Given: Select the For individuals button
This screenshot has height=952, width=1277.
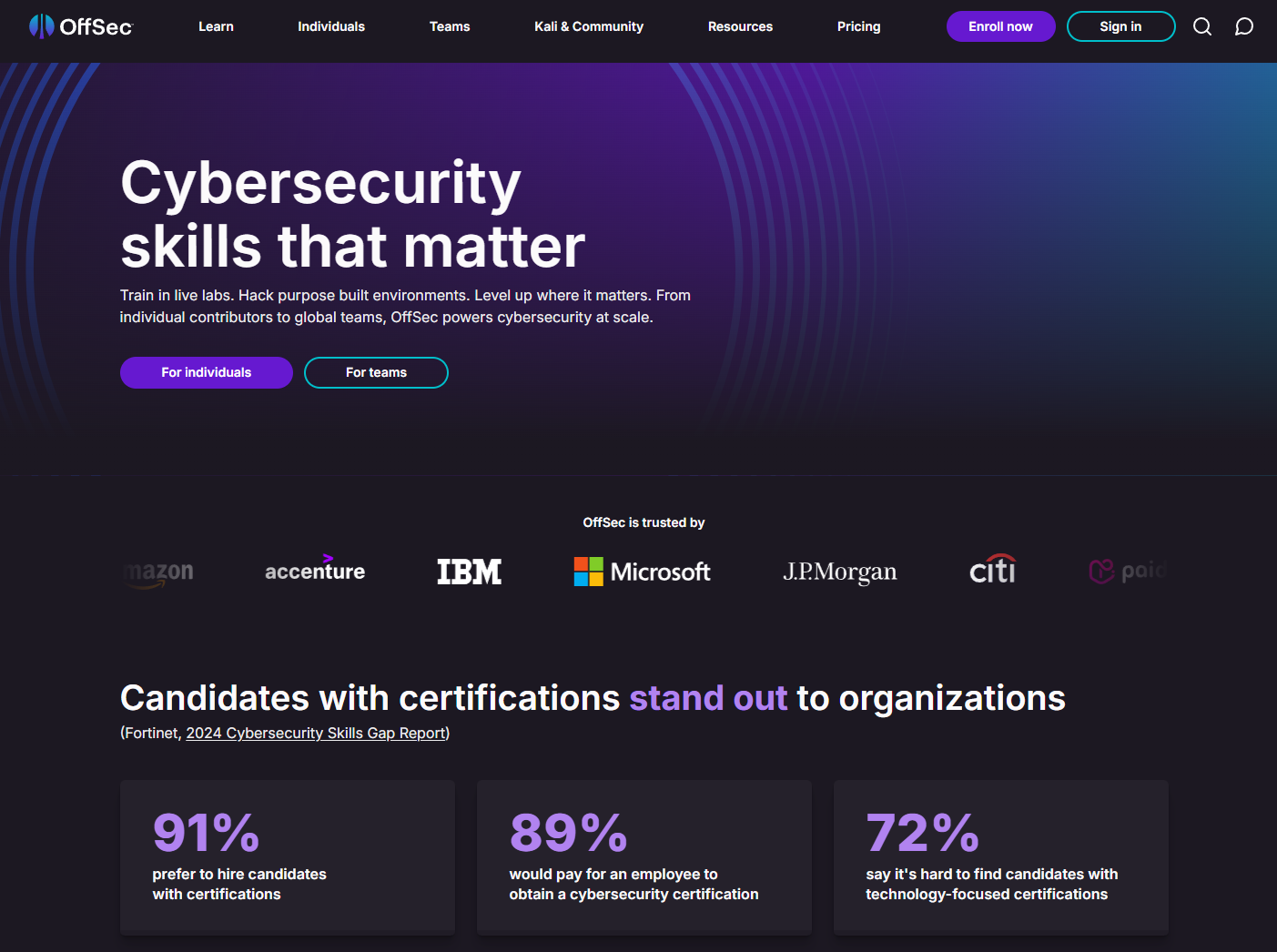Looking at the screenshot, I should click(207, 372).
